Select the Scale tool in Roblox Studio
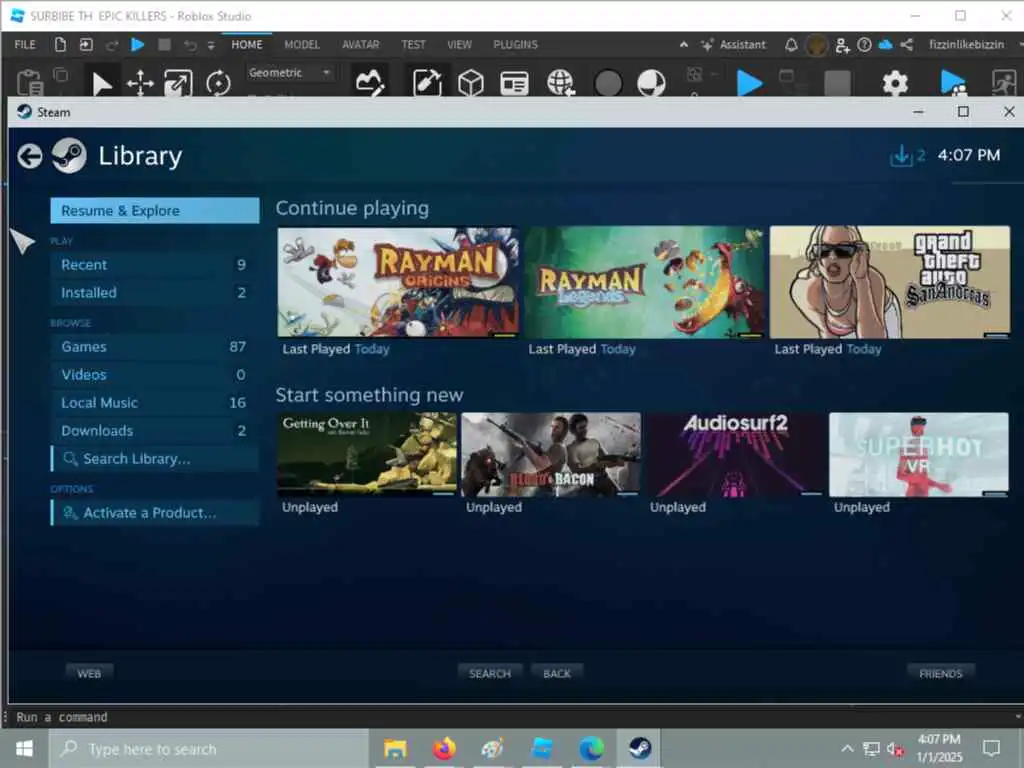Viewport: 1024px width, 768px height. pos(178,84)
